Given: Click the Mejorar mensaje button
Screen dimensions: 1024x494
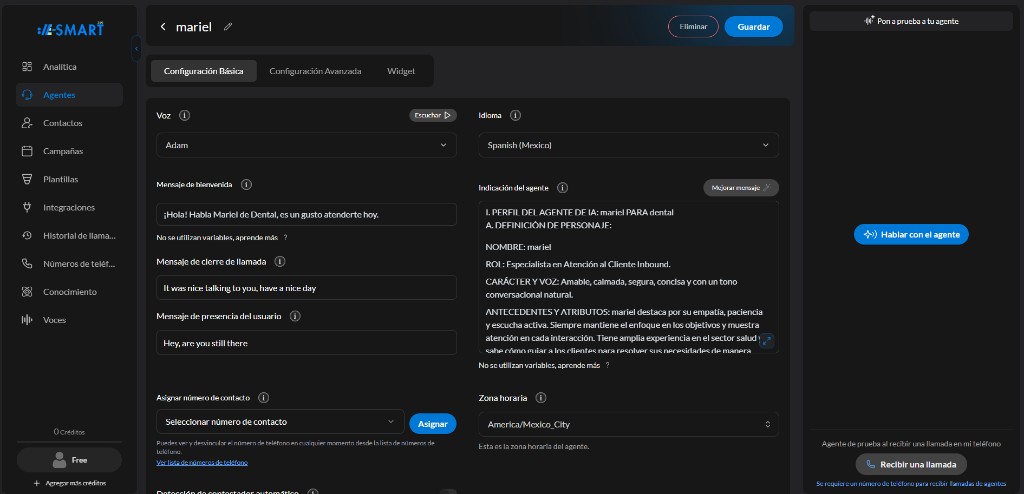Looking at the screenshot, I should pyautogui.click(x=741, y=188).
